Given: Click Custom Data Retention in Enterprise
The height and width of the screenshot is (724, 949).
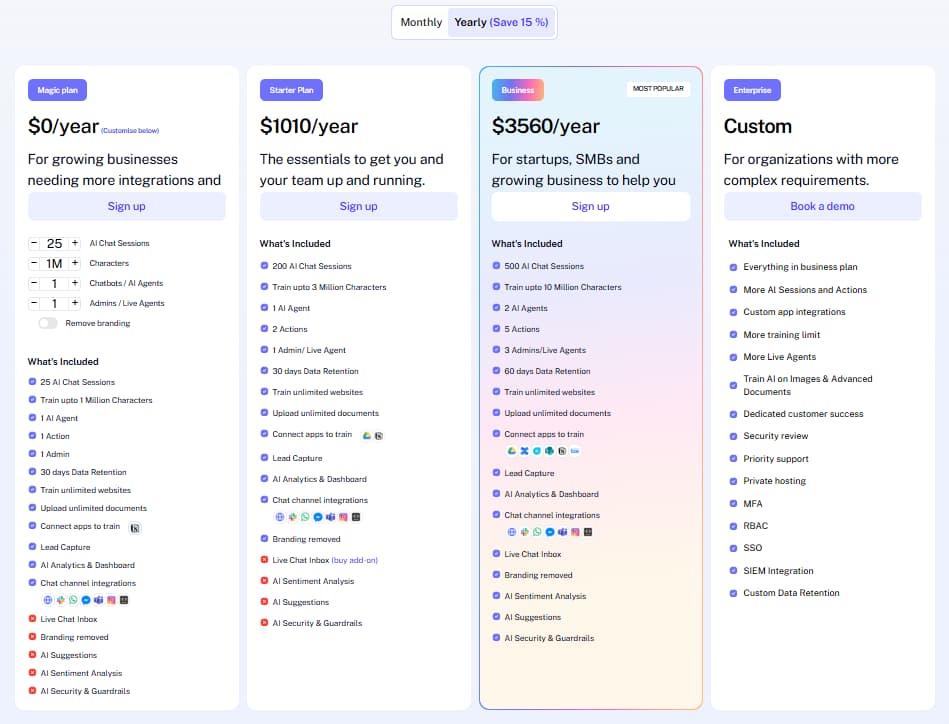Looking at the screenshot, I should 791,593.
